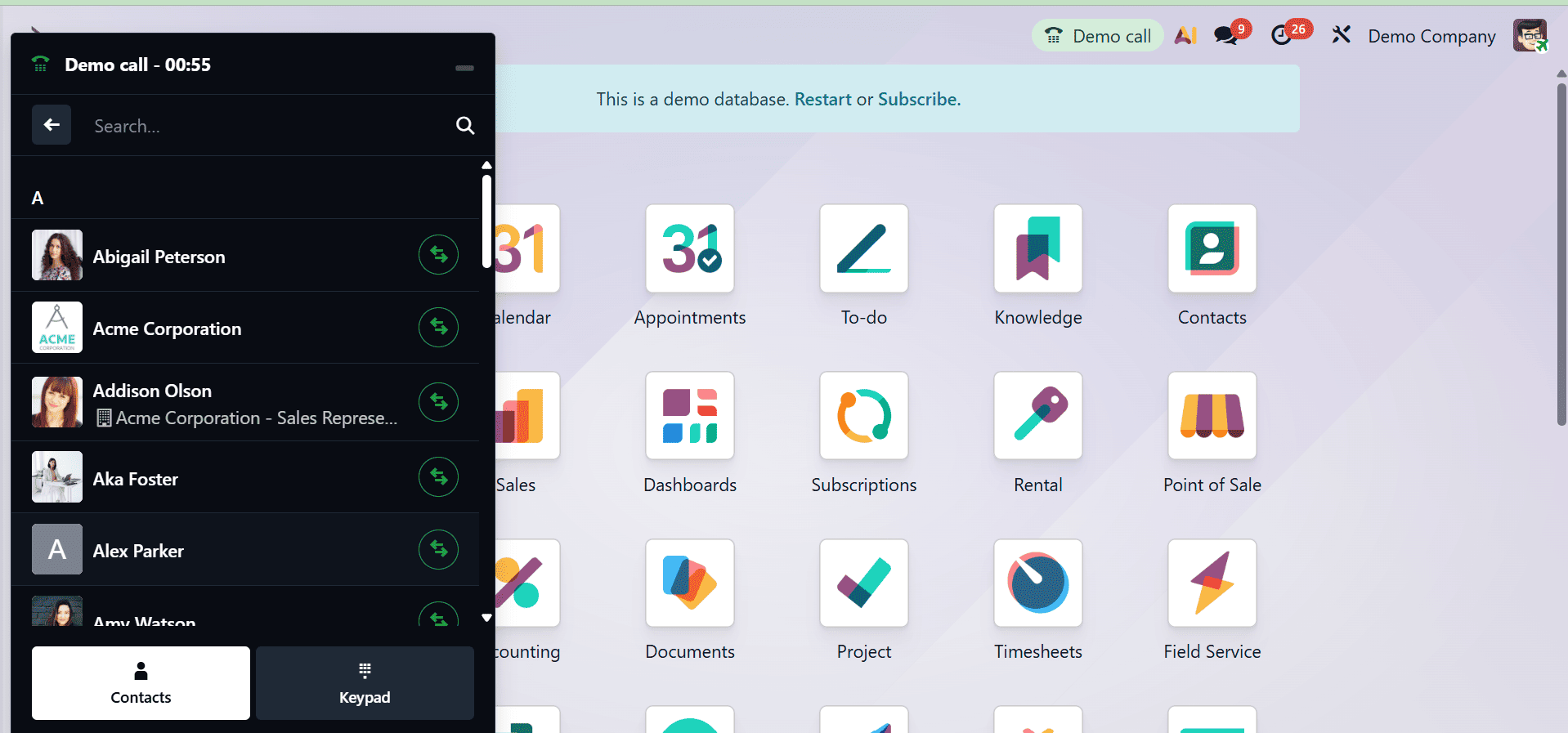The image size is (1568, 733).
Task: Launch the Knowledge app icon
Action: (1037, 248)
